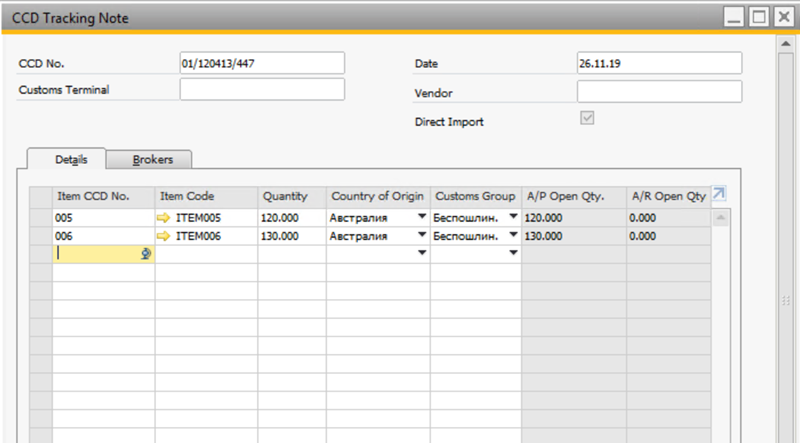Click the window scrollbar up arrow
This screenshot has width=800, height=443.
[x=786, y=43]
